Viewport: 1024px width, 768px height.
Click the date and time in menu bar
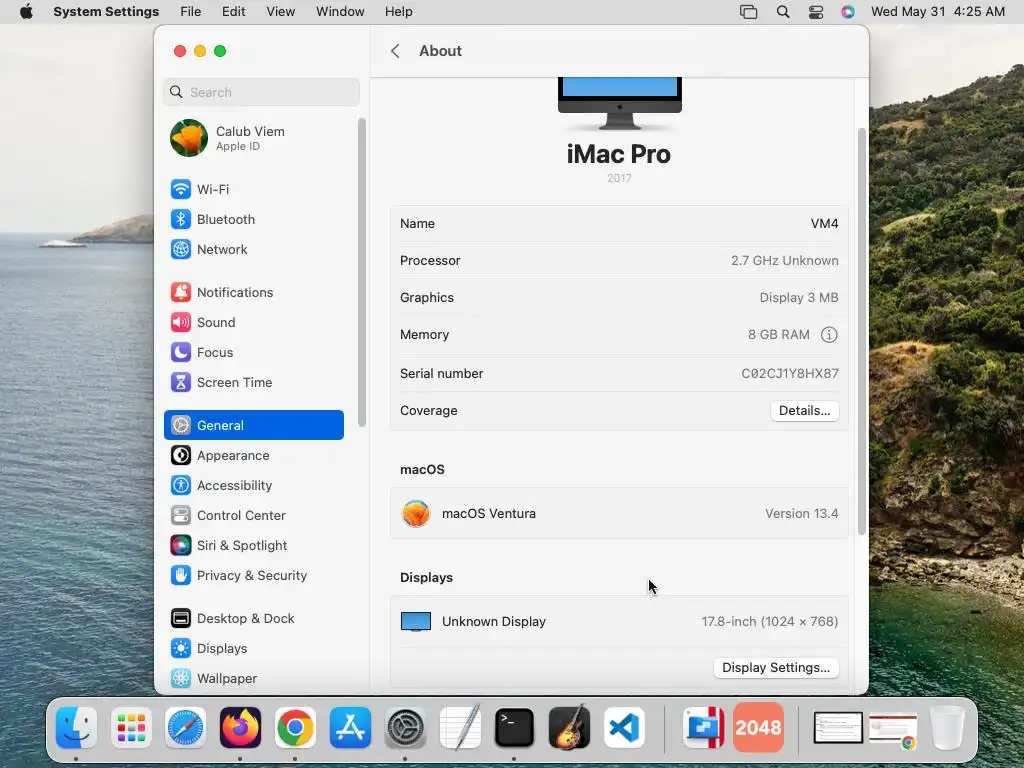938,12
